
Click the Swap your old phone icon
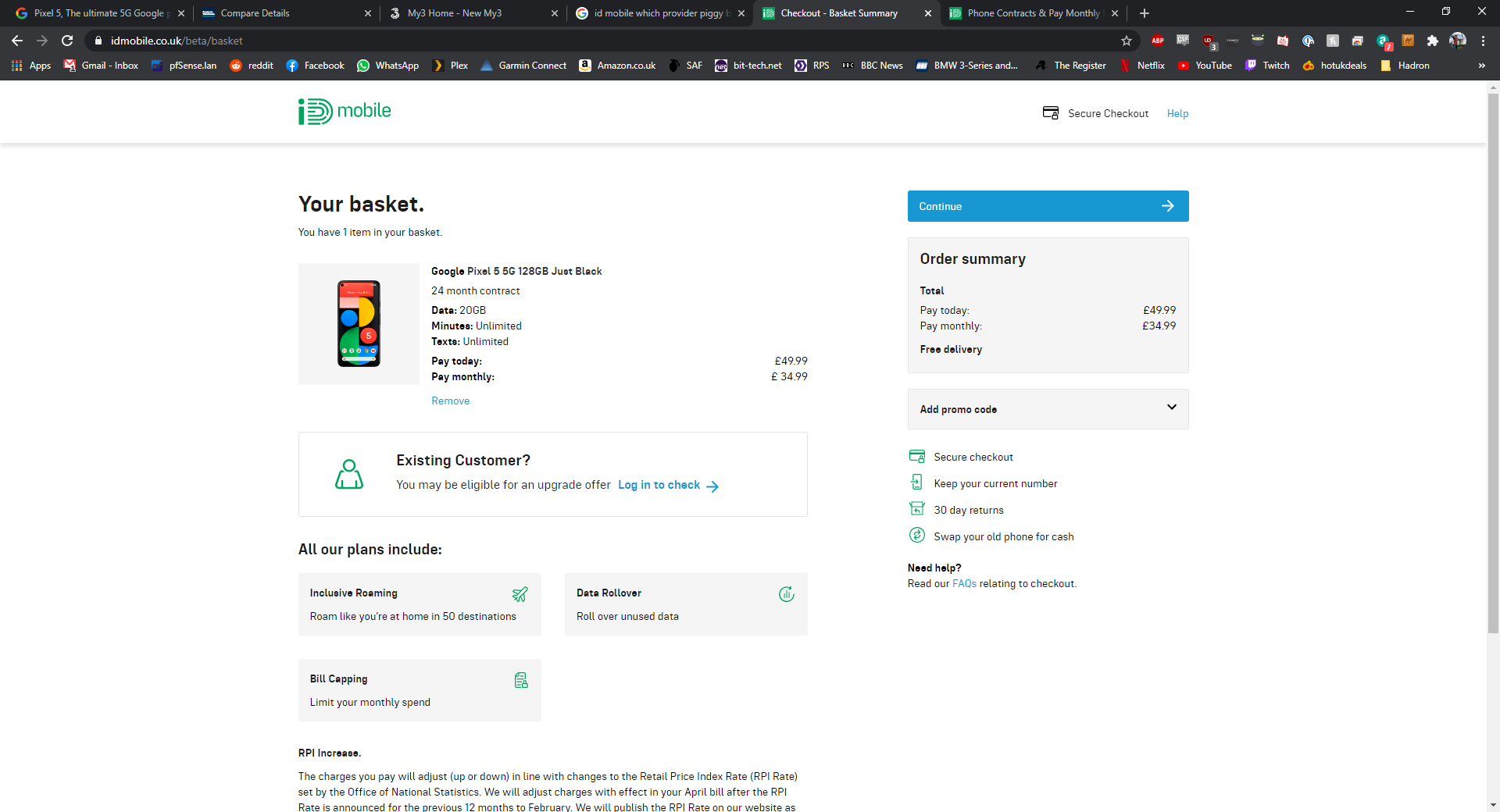coord(917,536)
